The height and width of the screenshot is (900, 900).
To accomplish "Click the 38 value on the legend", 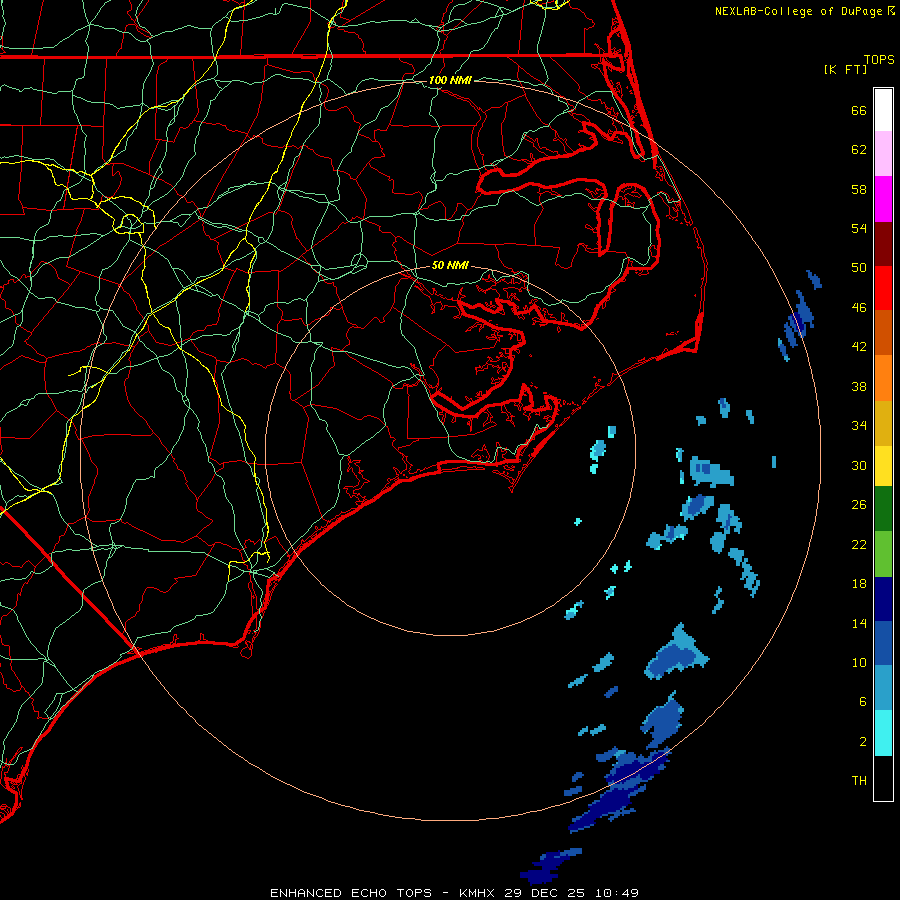I will [x=859, y=386].
